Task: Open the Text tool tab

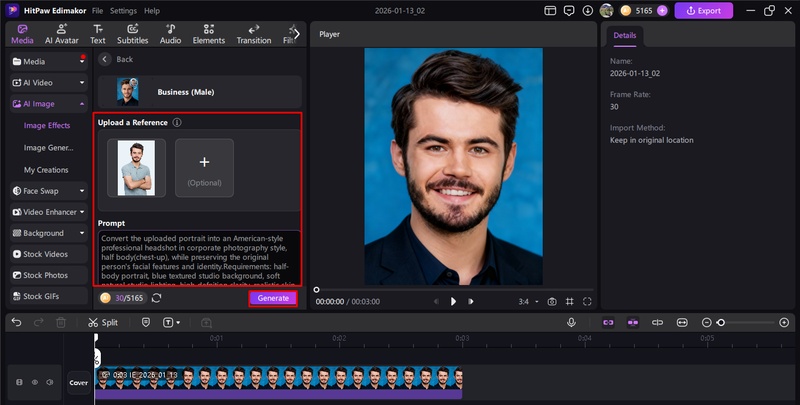Action: 97,34
